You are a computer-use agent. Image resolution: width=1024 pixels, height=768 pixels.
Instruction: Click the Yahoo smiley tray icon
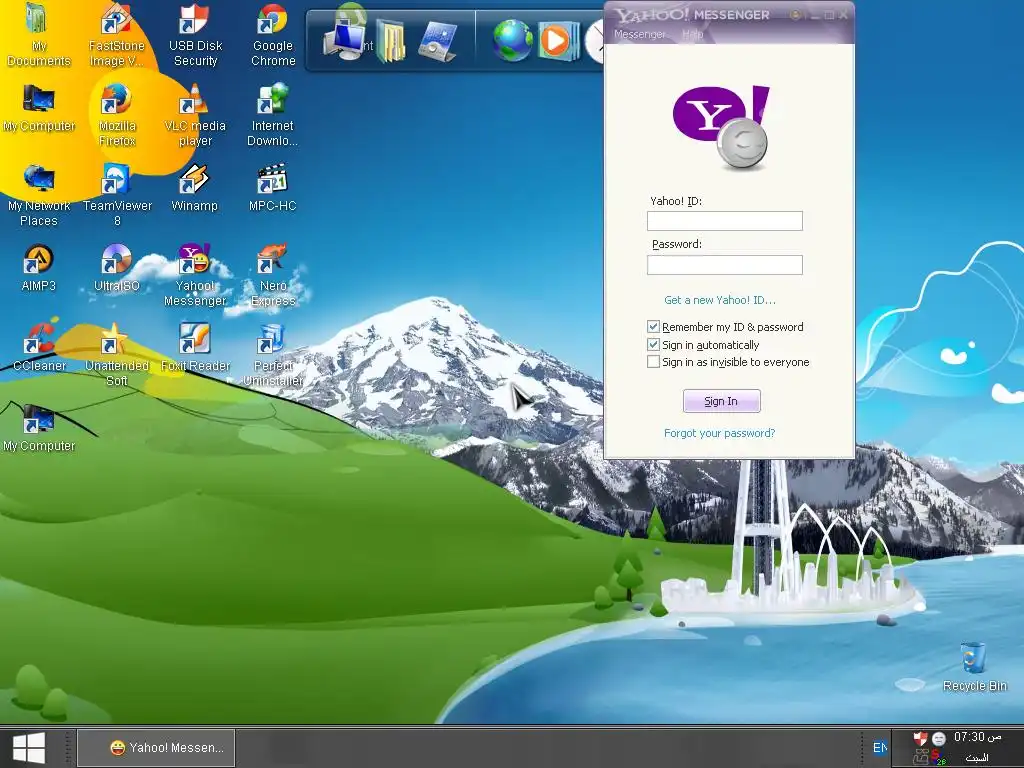(938, 739)
